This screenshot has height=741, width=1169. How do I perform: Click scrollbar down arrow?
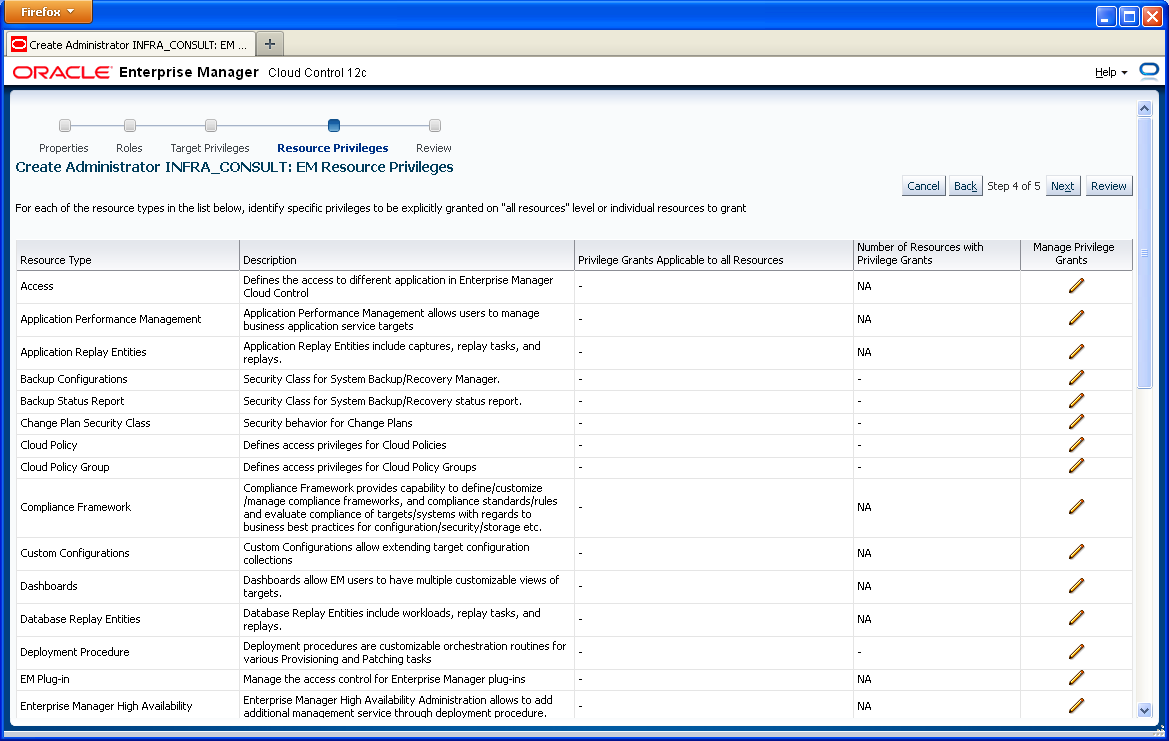pyautogui.click(x=1144, y=710)
